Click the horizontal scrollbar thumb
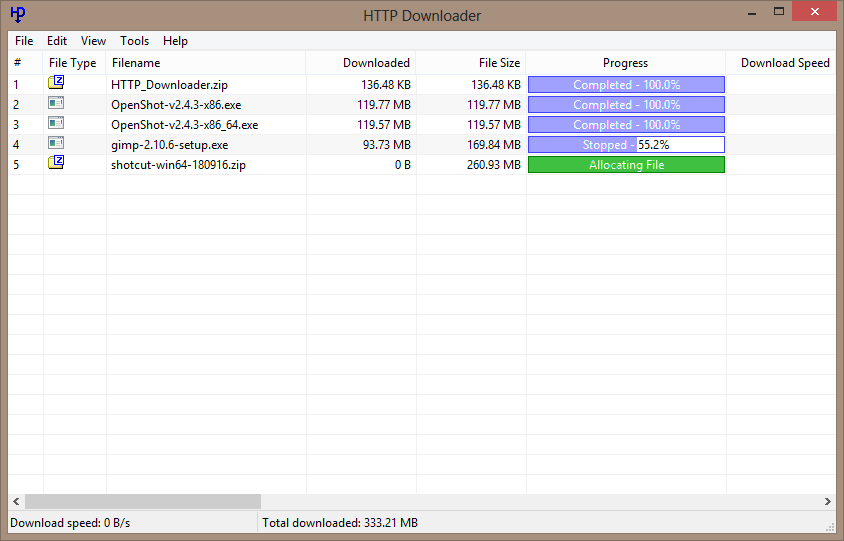The width and height of the screenshot is (844, 541). coord(143,502)
